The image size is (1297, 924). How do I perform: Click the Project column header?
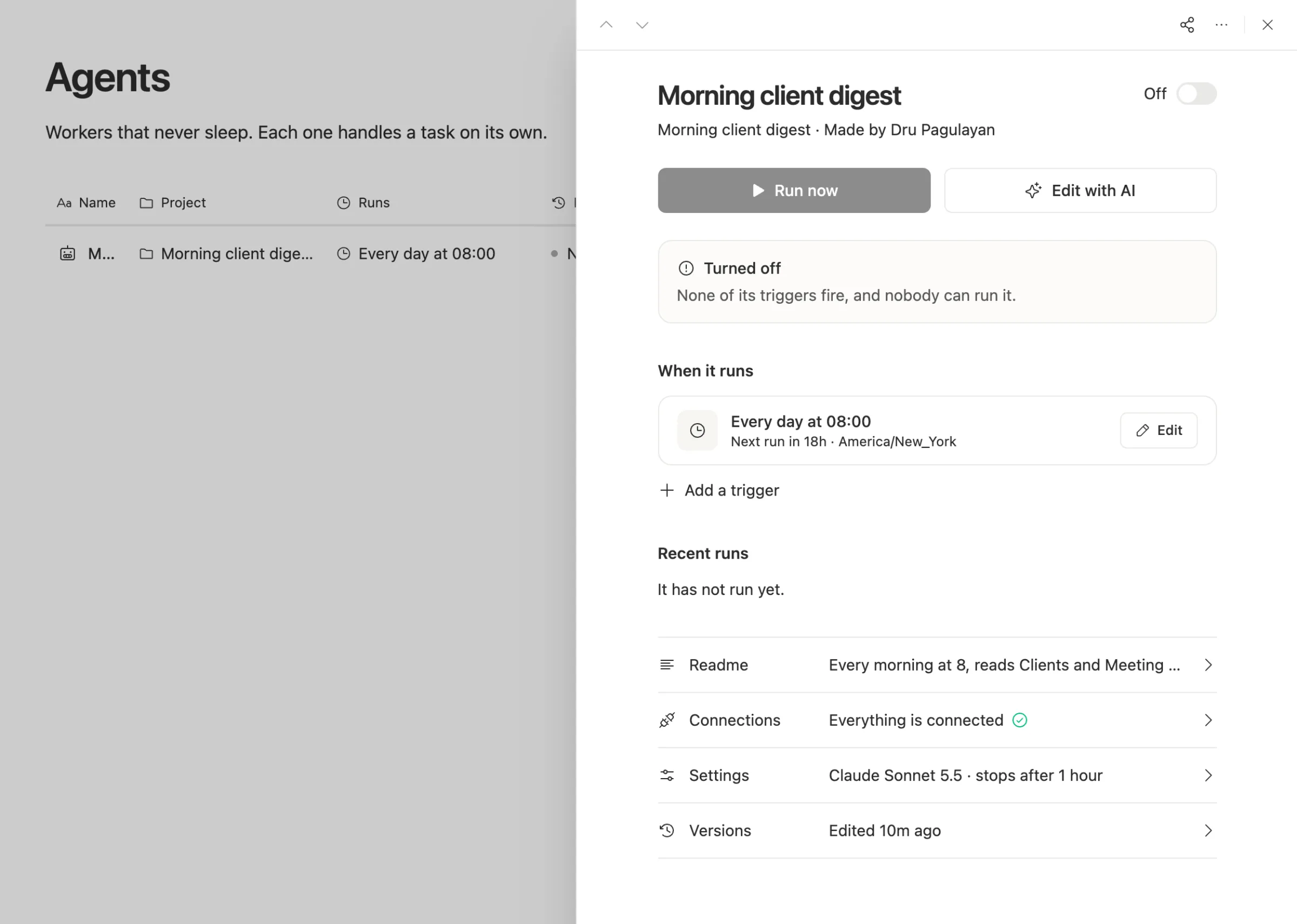tap(172, 203)
